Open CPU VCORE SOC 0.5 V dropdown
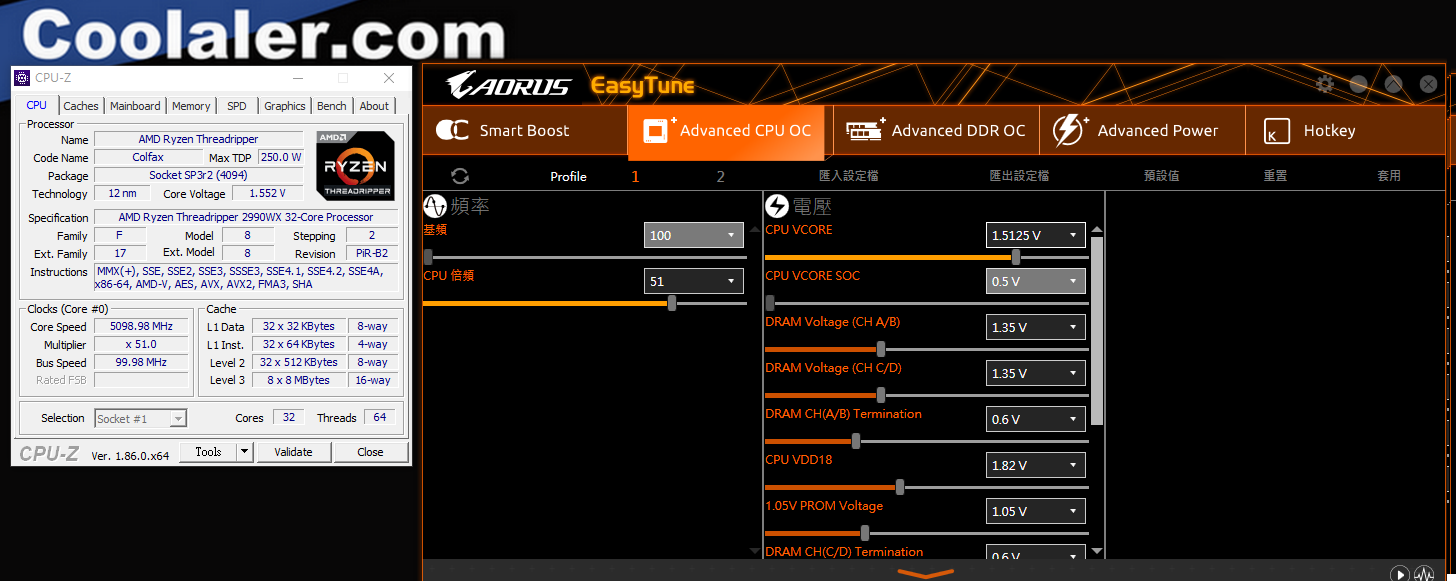1456x581 pixels. pos(1035,281)
